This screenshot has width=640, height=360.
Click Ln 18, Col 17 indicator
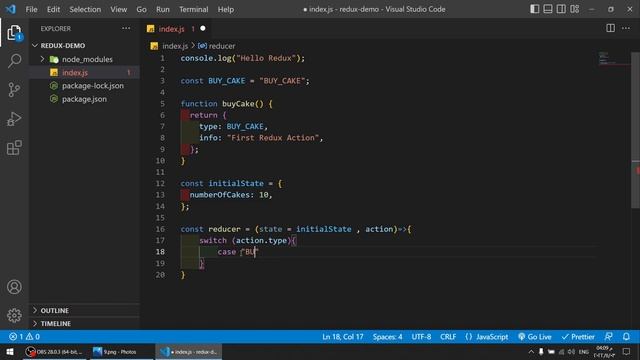342,337
